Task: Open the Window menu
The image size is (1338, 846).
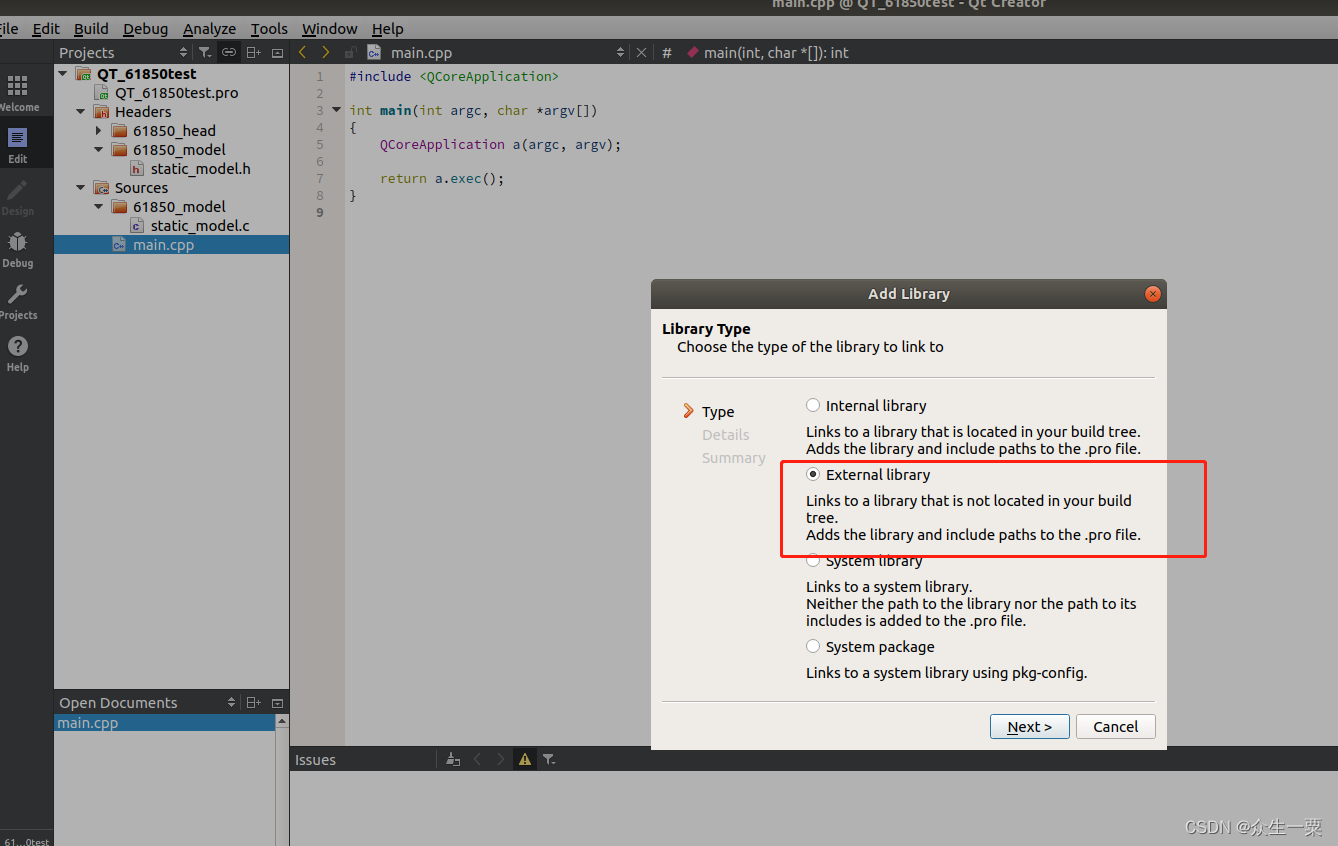Action: 330,29
